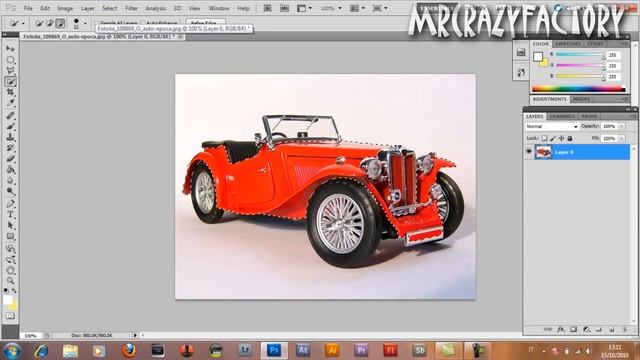Select the Brush tool
The width and height of the screenshot is (640, 360).
click(10, 126)
